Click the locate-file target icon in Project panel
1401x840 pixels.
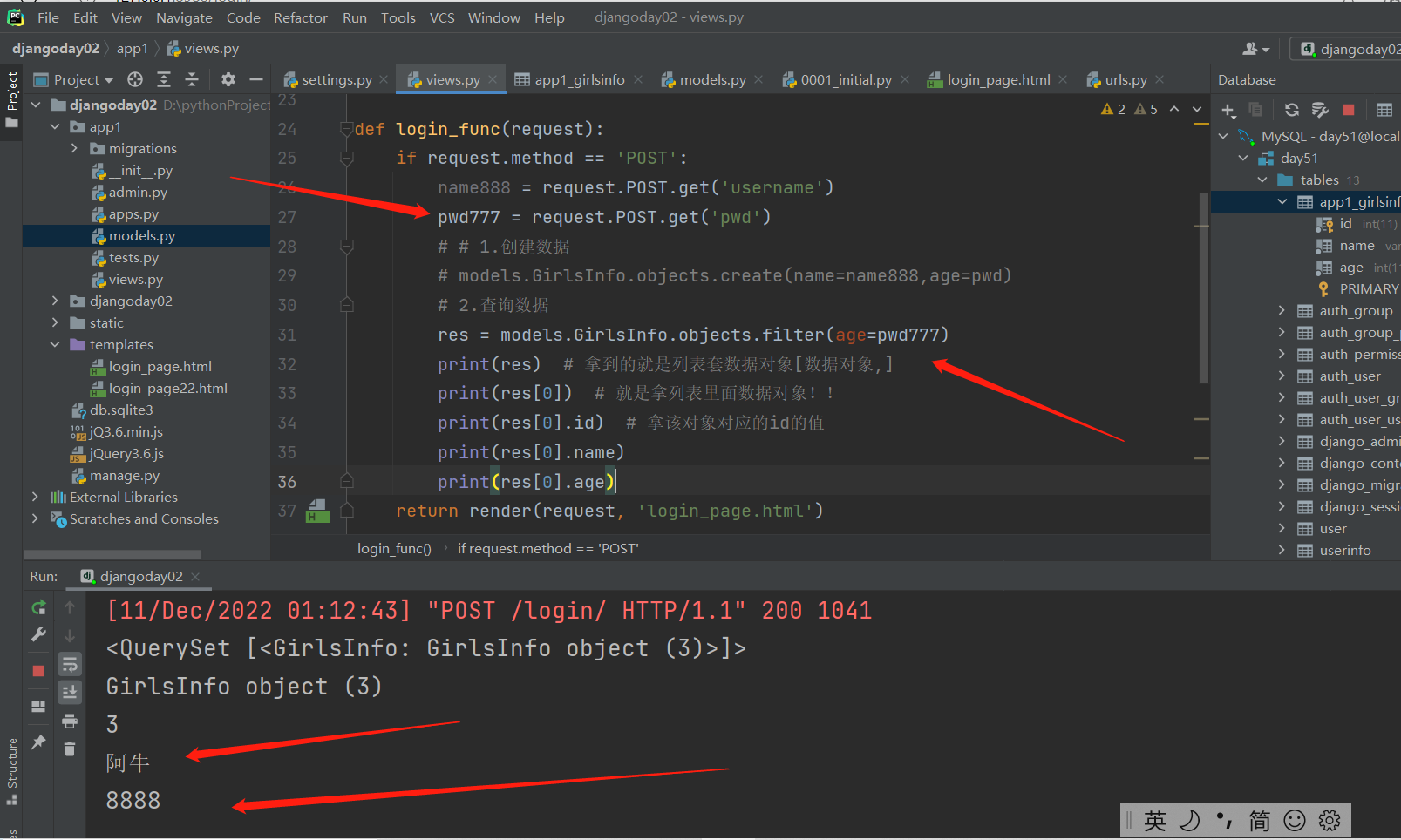click(x=135, y=79)
